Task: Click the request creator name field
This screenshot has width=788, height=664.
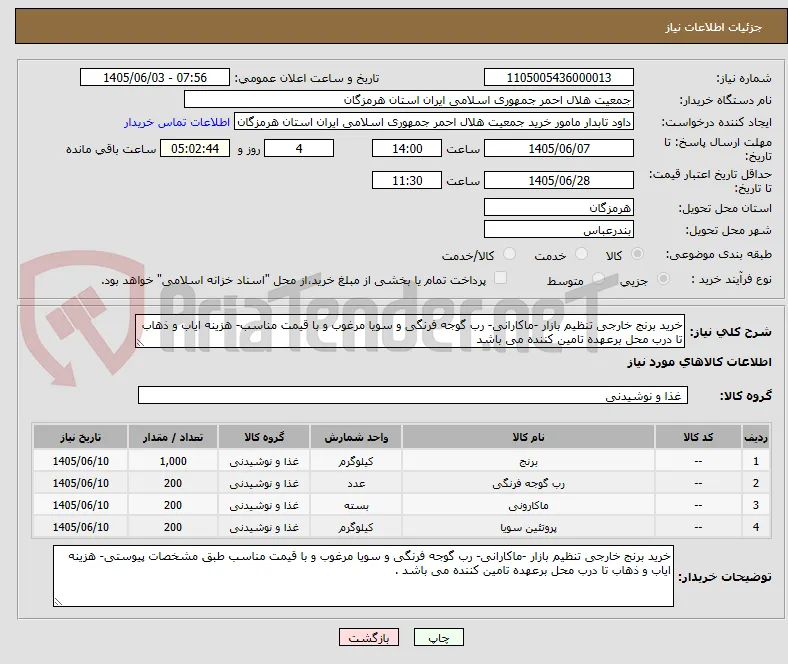Action: coord(434,122)
